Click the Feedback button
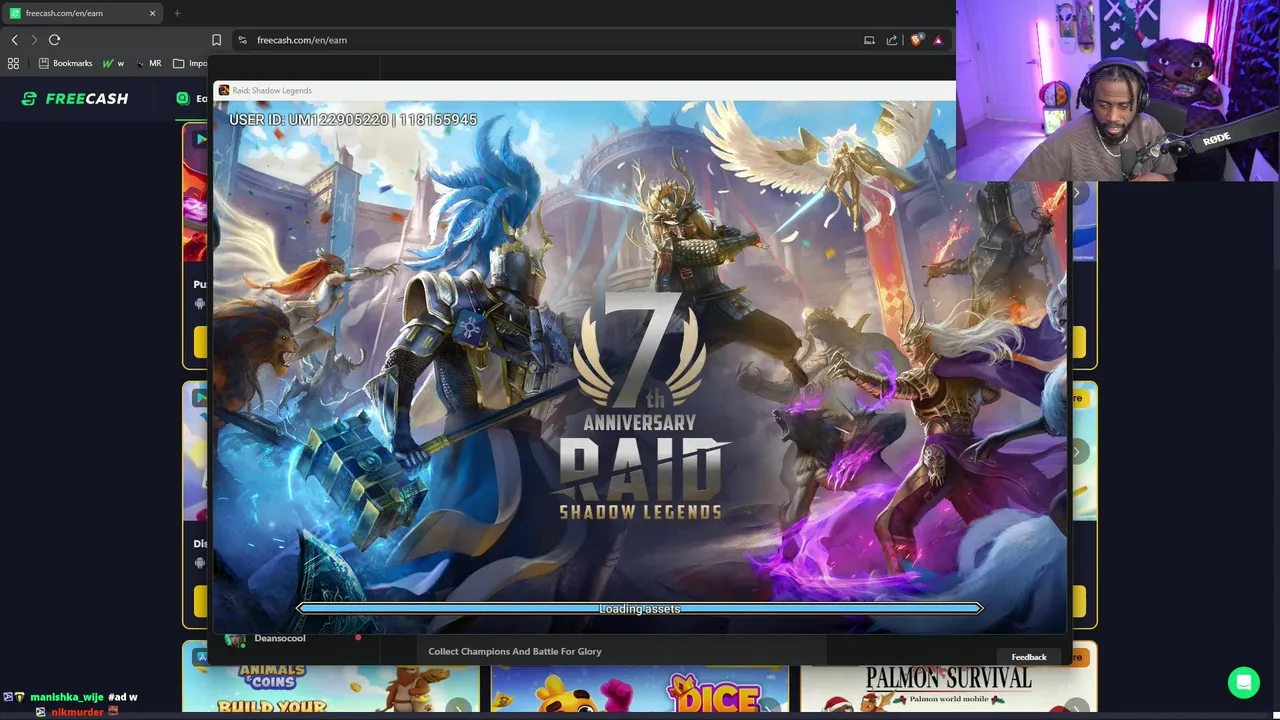1280x720 pixels. pyautogui.click(x=1029, y=657)
